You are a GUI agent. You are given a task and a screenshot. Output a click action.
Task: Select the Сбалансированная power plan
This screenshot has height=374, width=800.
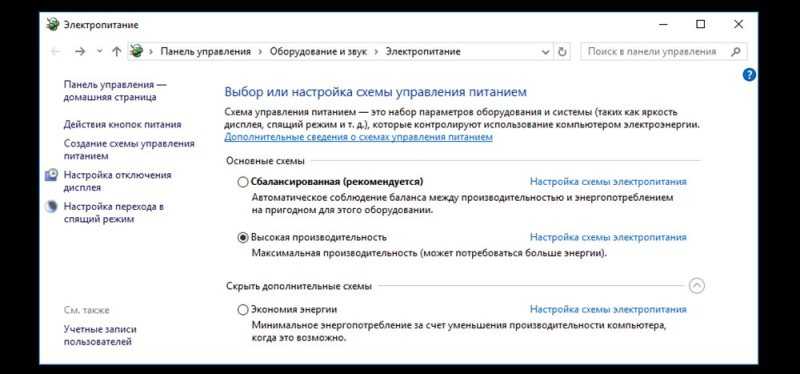pos(243,182)
